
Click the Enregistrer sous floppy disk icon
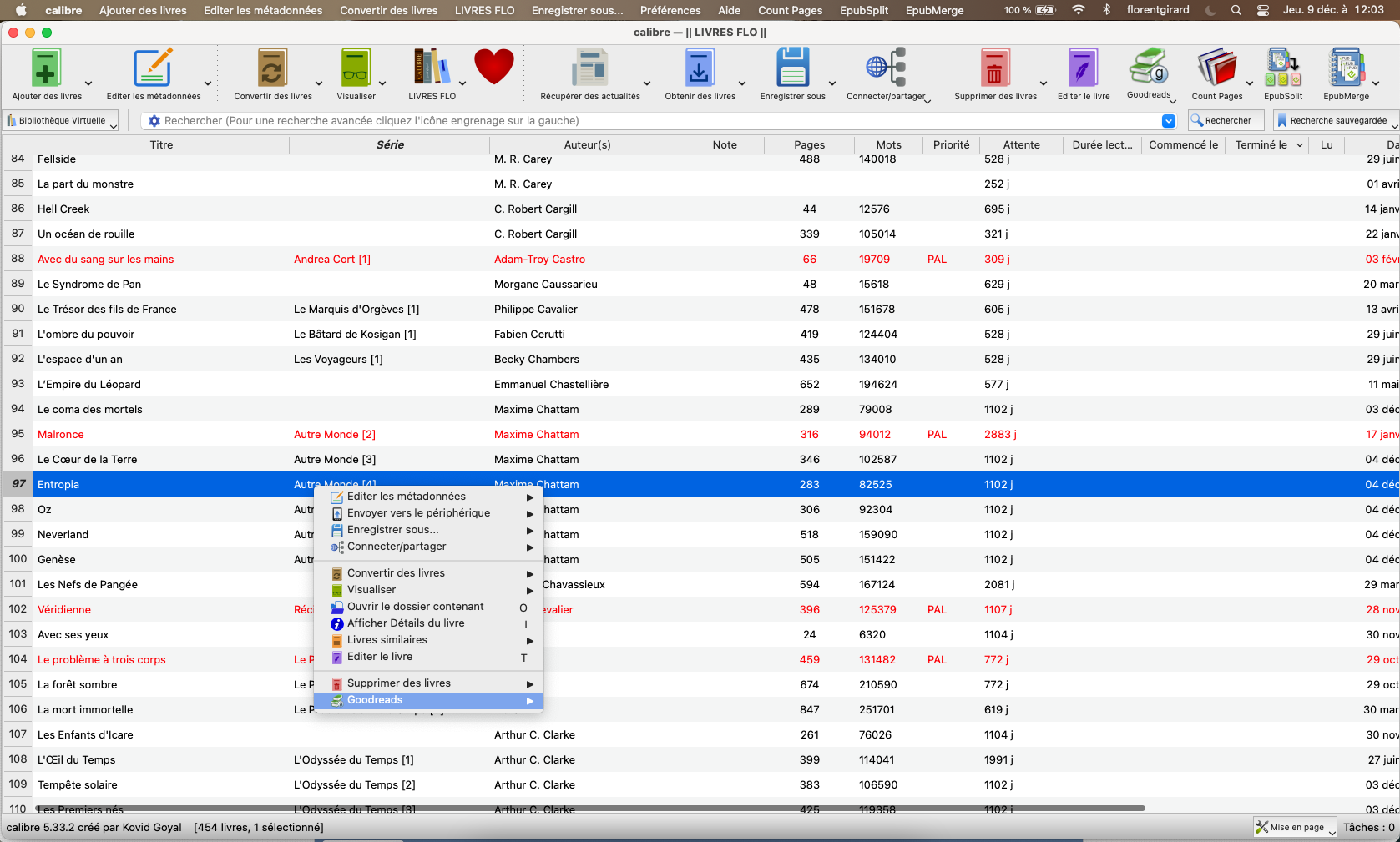click(x=792, y=68)
